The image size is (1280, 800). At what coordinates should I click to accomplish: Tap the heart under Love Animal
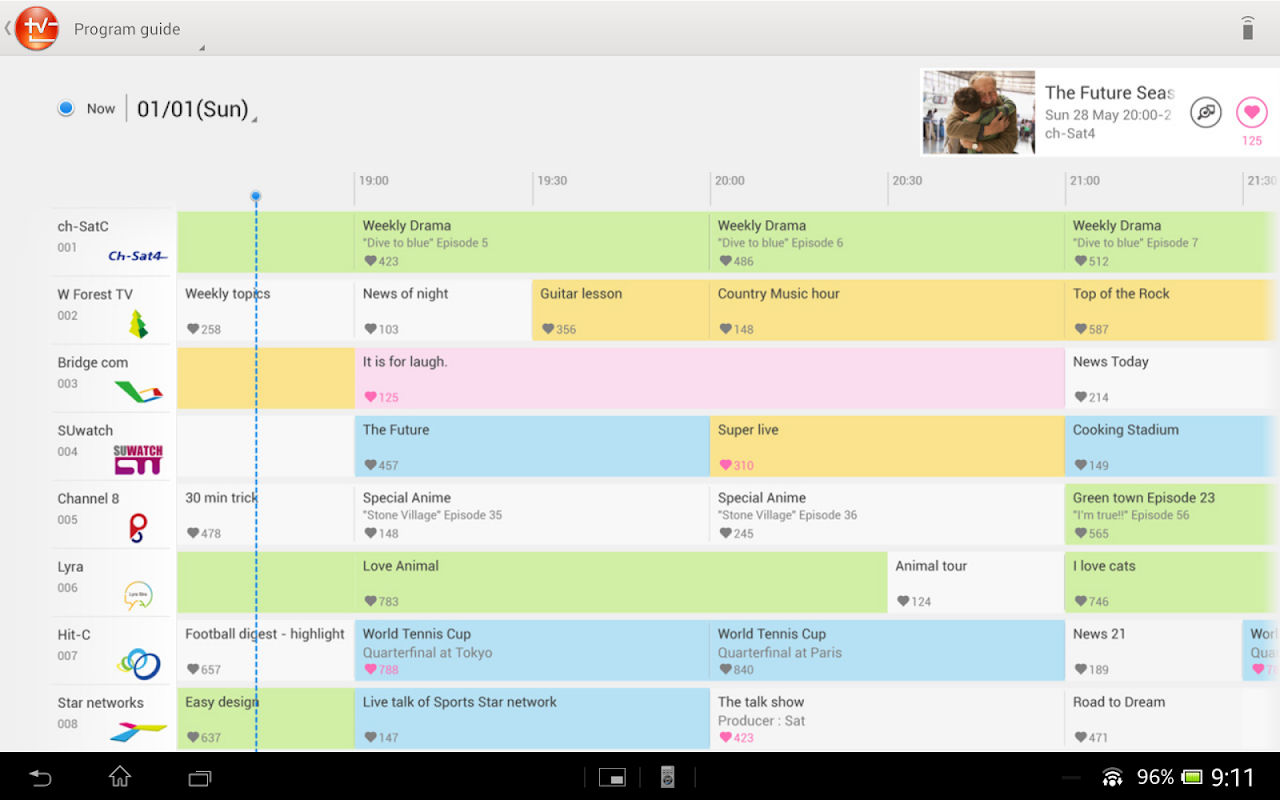click(x=370, y=601)
